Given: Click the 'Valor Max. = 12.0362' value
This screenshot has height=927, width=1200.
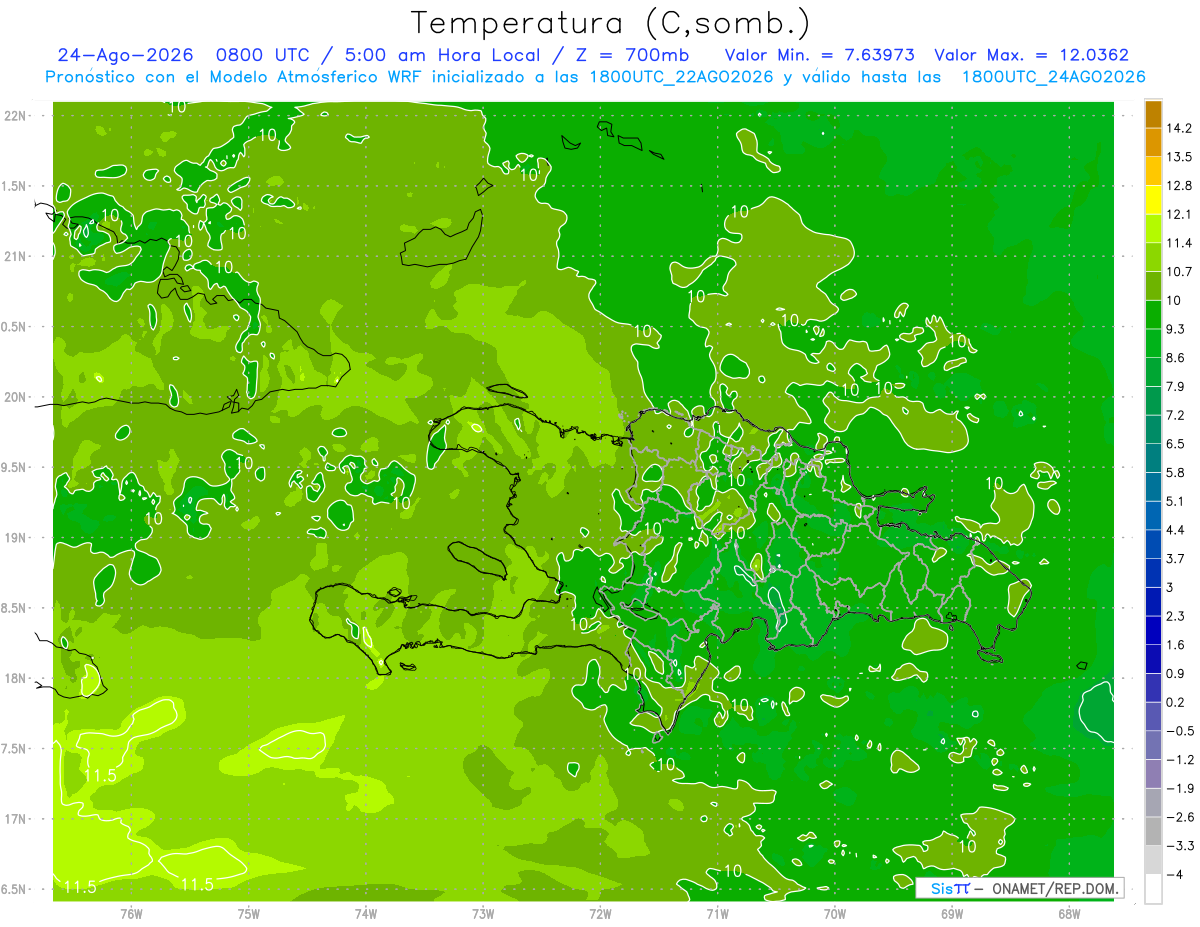Looking at the screenshot, I should point(1031,55).
